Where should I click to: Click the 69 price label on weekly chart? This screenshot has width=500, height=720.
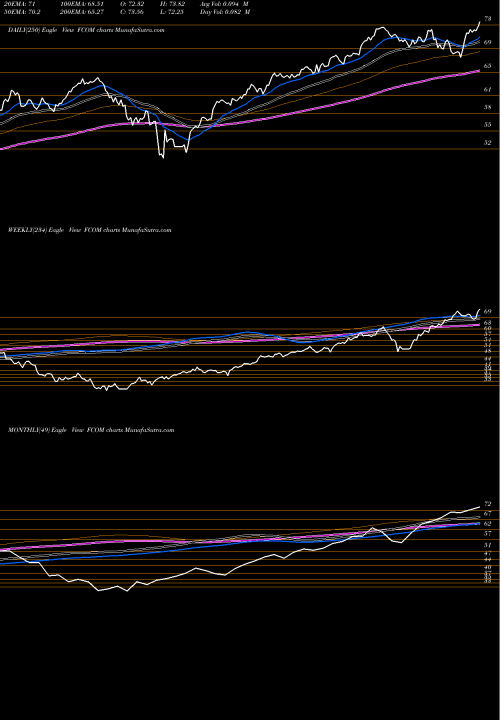tap(488, 311)
